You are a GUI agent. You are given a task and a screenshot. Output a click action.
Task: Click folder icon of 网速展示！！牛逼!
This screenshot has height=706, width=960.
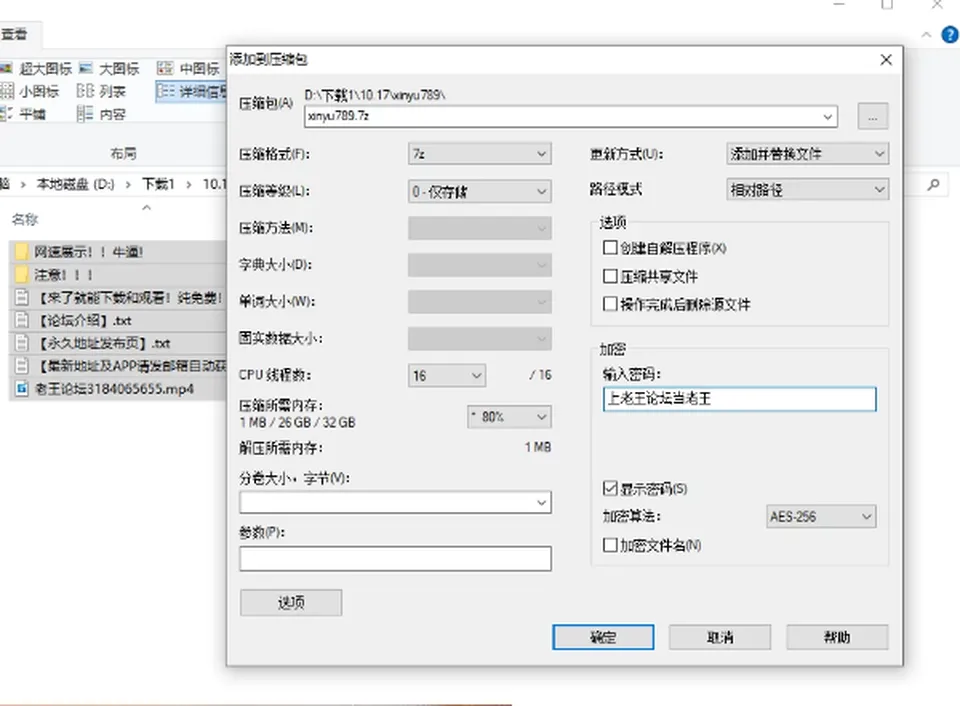pos(21,252)
